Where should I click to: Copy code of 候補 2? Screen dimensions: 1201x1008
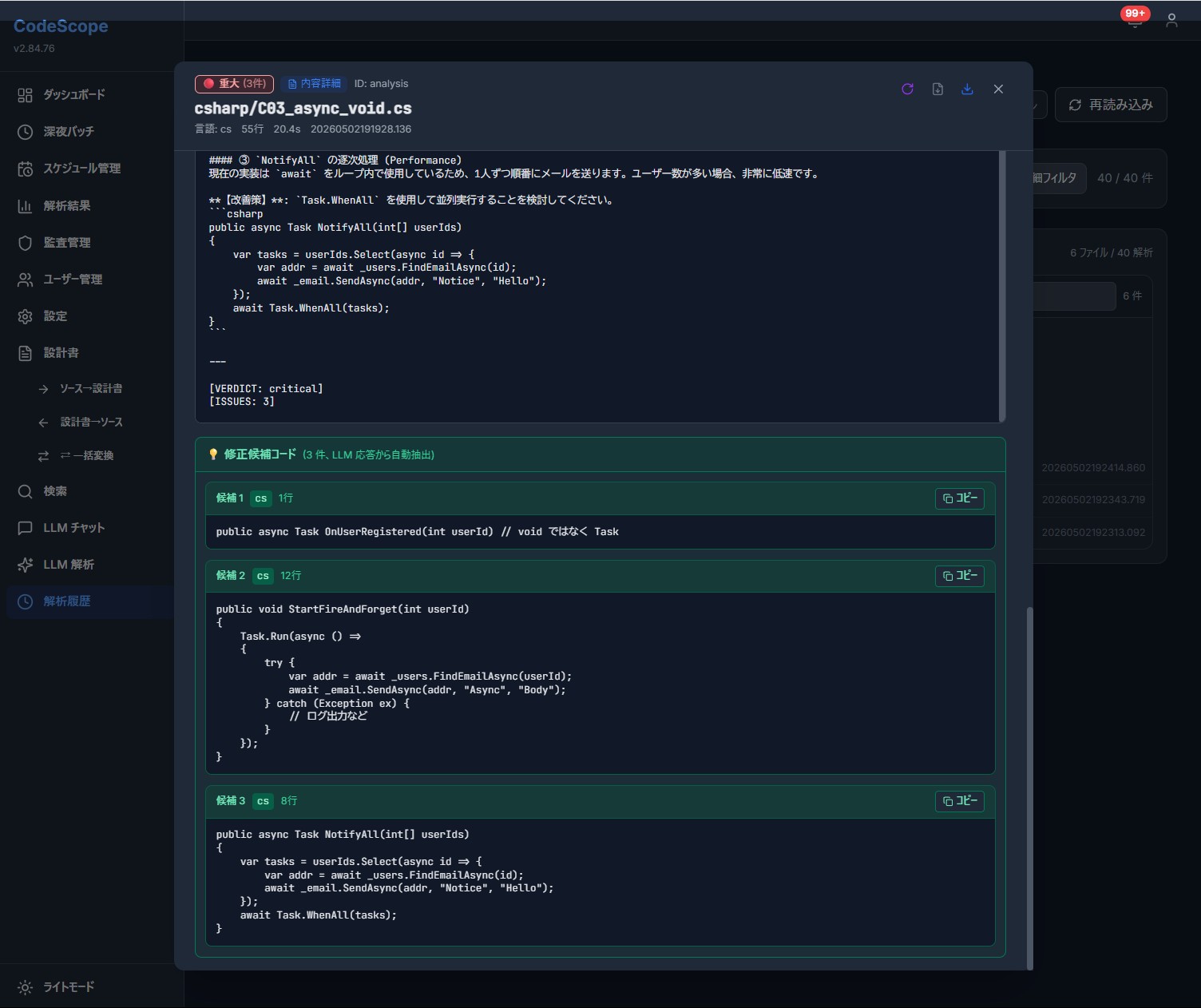tap(960, 576)
